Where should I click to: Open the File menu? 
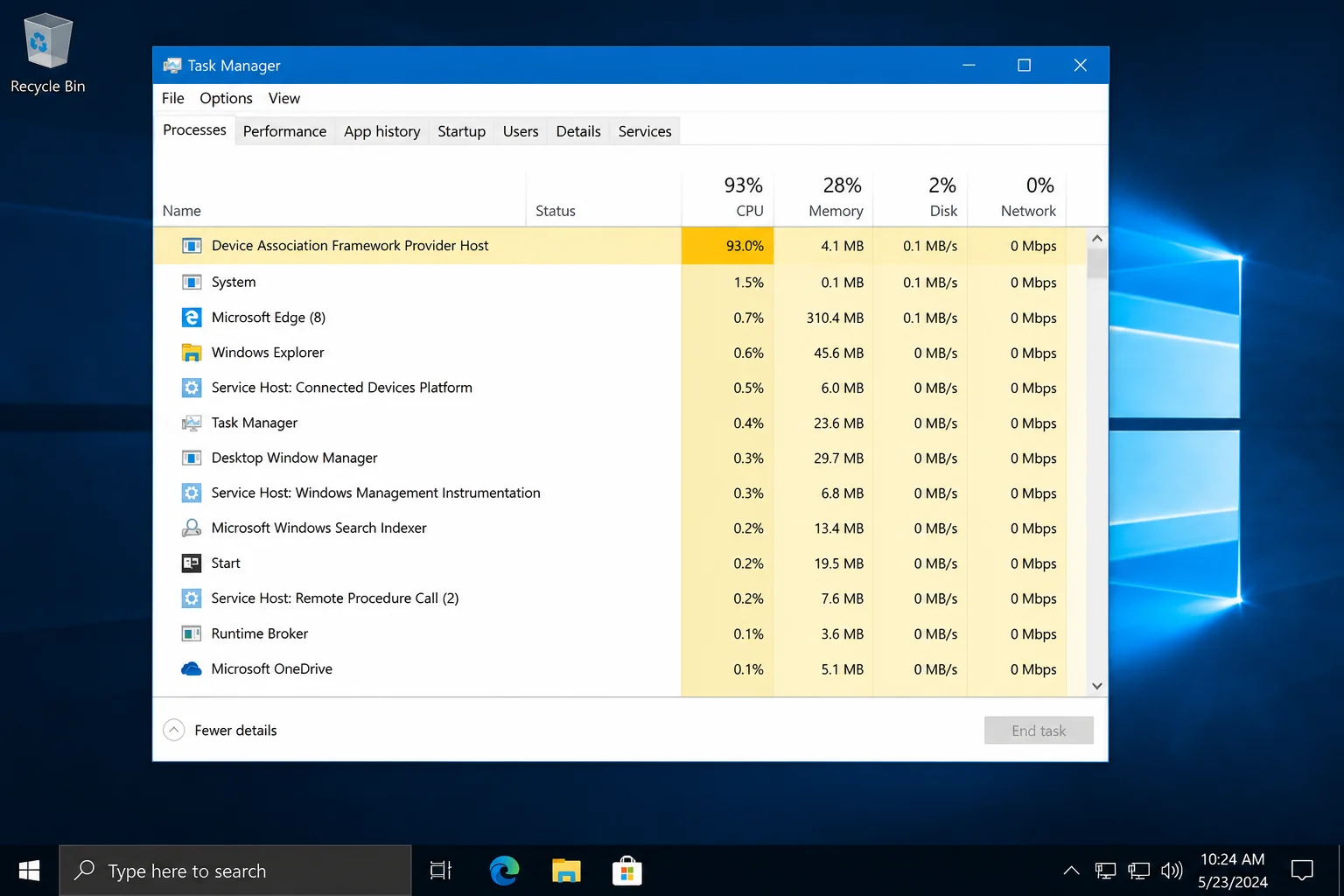tap(173, 98)
